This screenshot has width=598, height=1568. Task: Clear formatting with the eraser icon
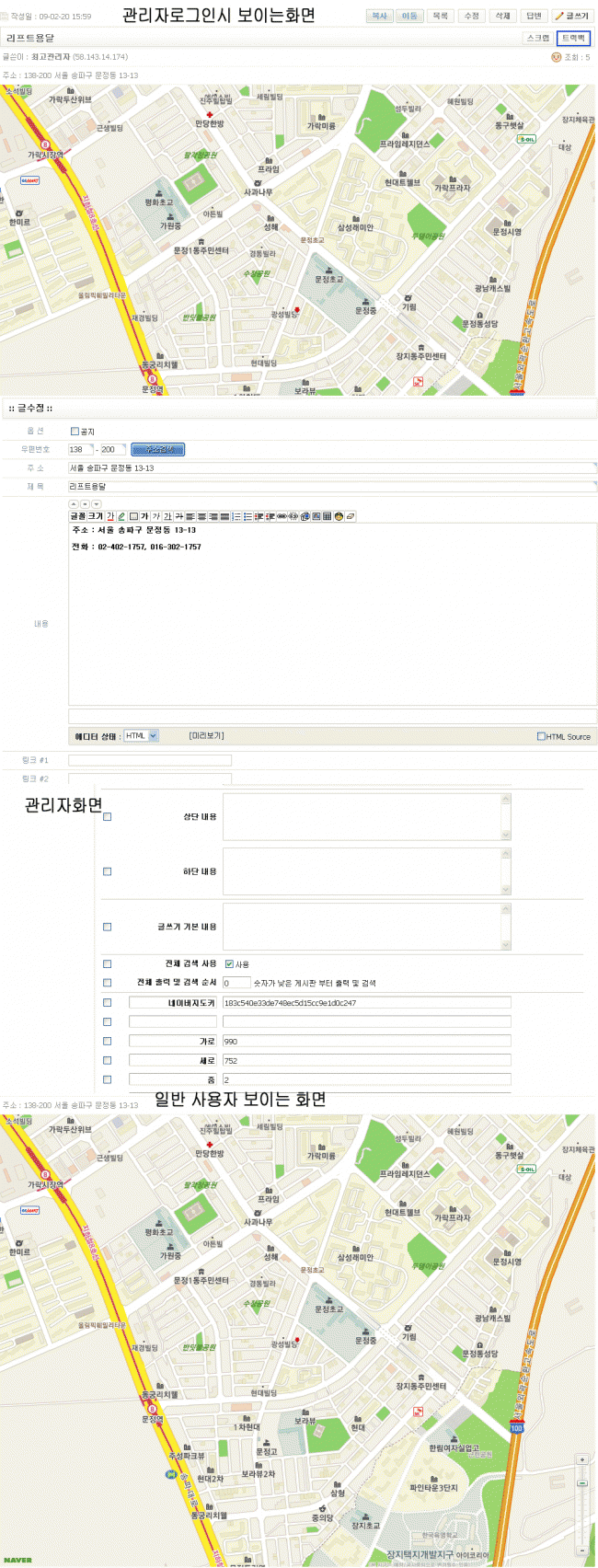[x=351, y=516]
